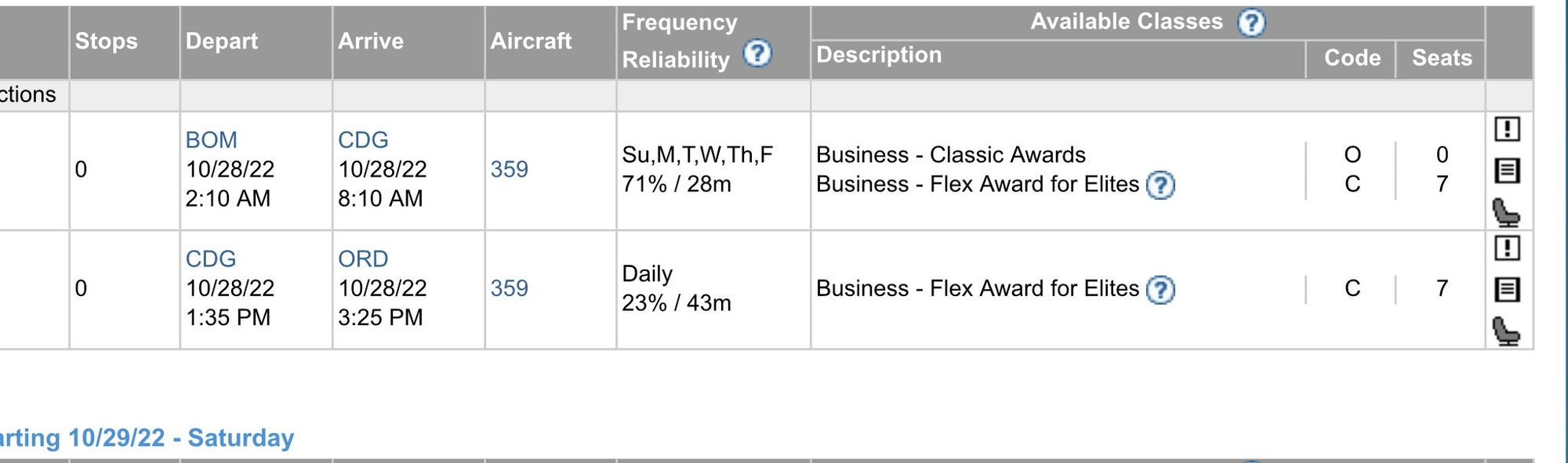Open the ORD arrival airport link
This screenshot has height=463, width=1568.
(x=363, y=259)
